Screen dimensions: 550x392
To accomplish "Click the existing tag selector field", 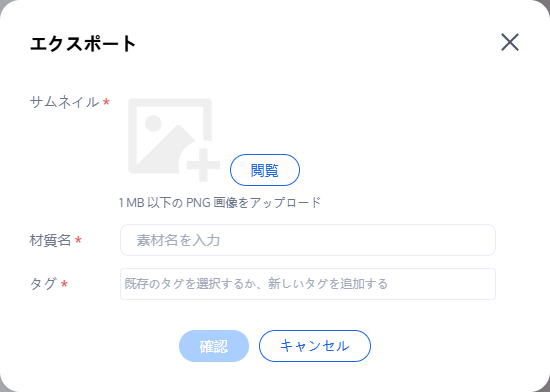I will [308, 284].
